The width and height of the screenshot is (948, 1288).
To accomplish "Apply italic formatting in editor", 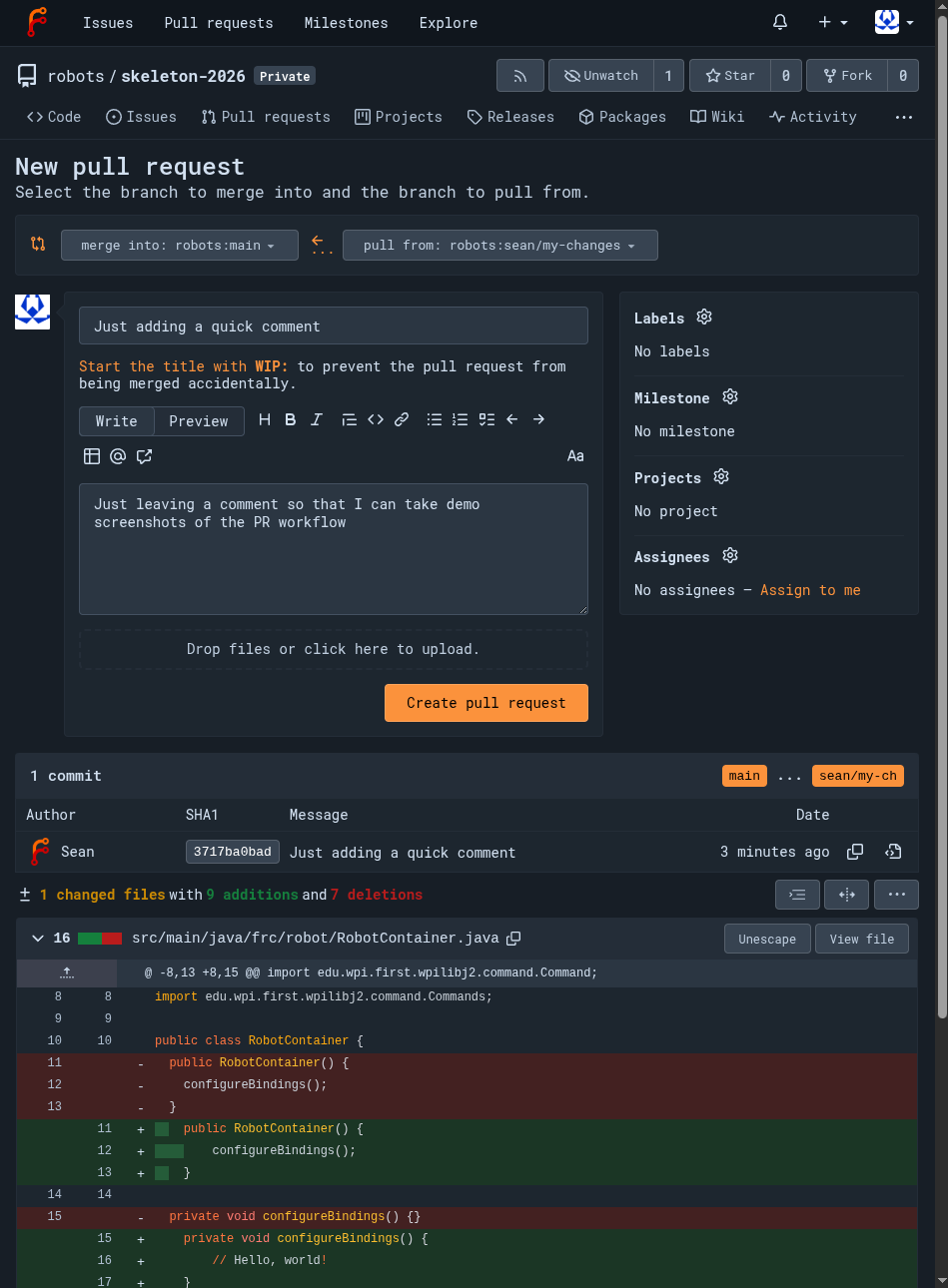I will [x=317, y=419].
